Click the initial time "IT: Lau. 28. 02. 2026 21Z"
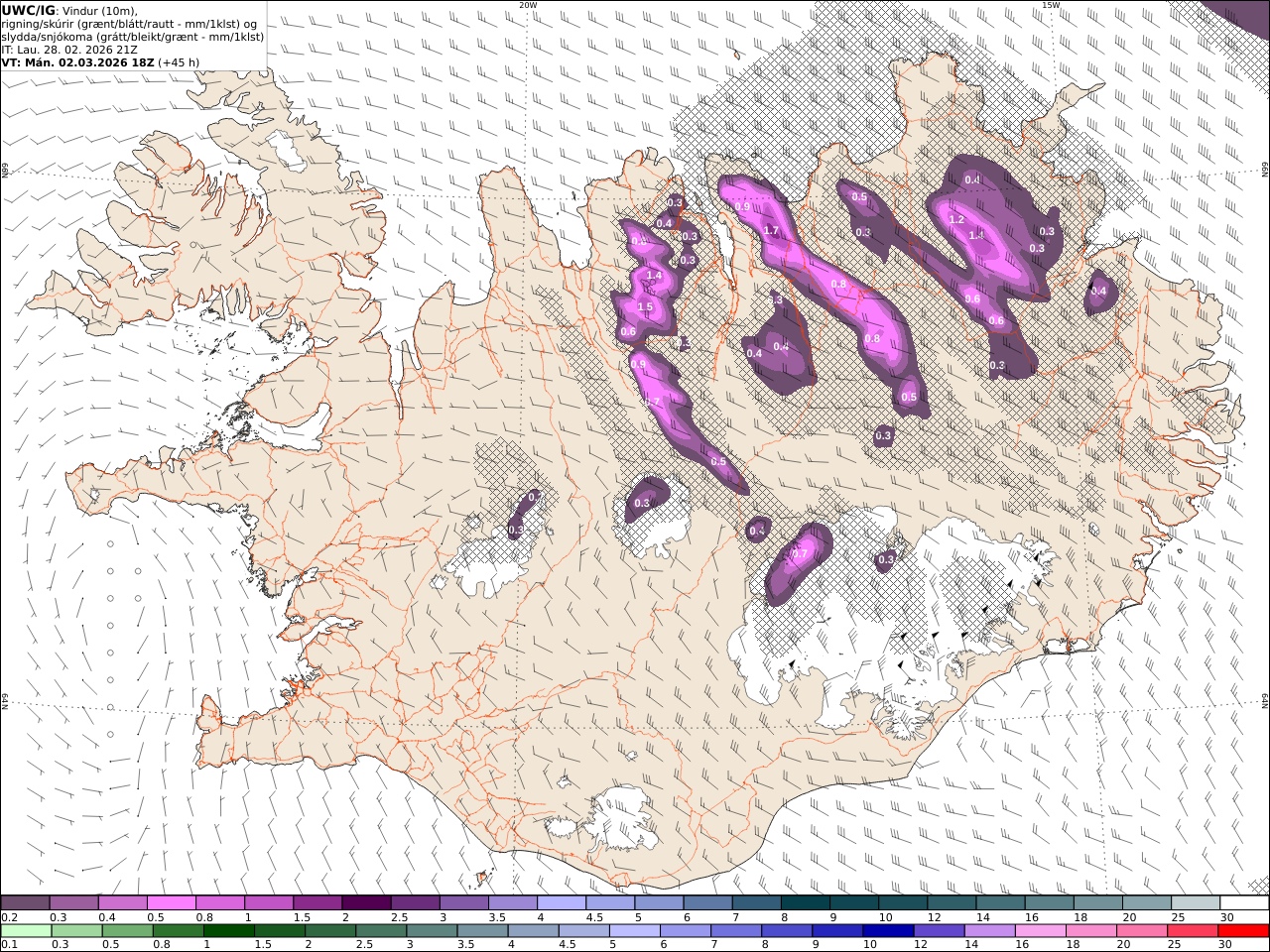Image resolution: width=1270 pixels, height=952 pixels. (x=69, y=49)
